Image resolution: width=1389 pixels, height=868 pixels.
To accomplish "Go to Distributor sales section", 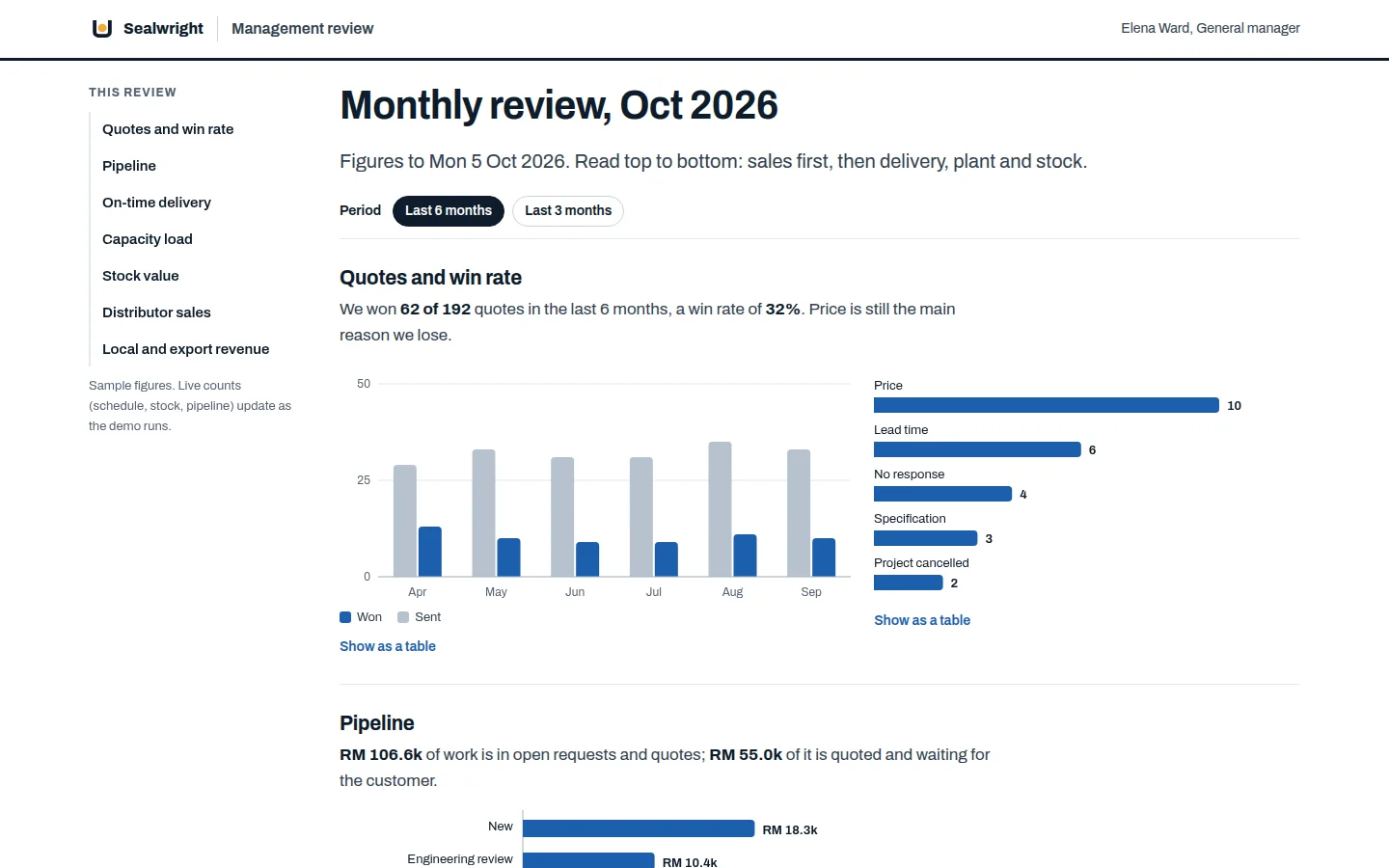I will (156, 312).
